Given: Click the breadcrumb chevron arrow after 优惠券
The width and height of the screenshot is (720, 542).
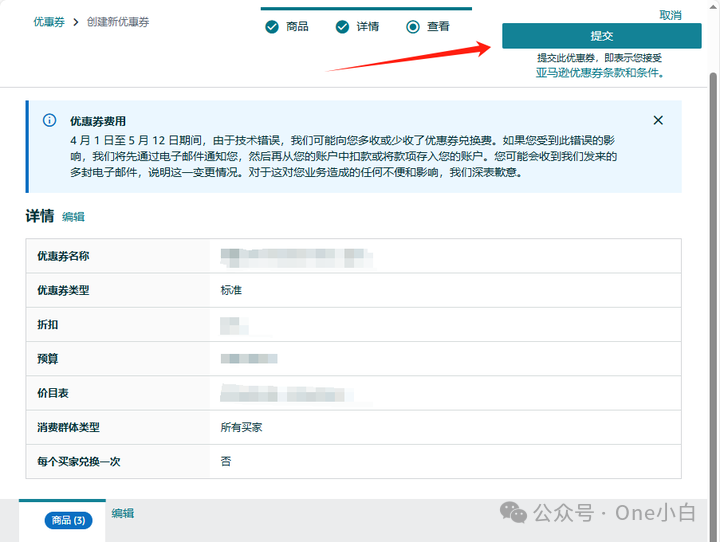Looking at the screenshot, I should tap(75, 22).
